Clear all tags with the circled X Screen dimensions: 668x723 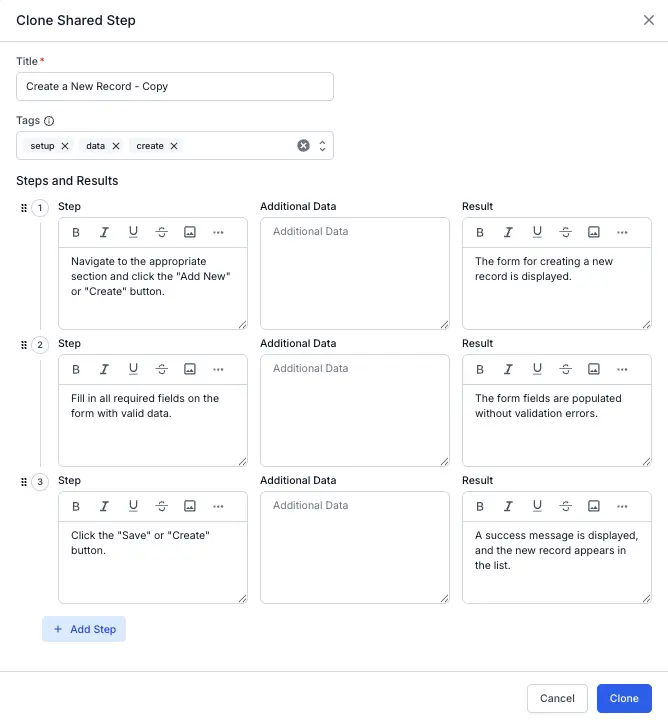point(304,146)
